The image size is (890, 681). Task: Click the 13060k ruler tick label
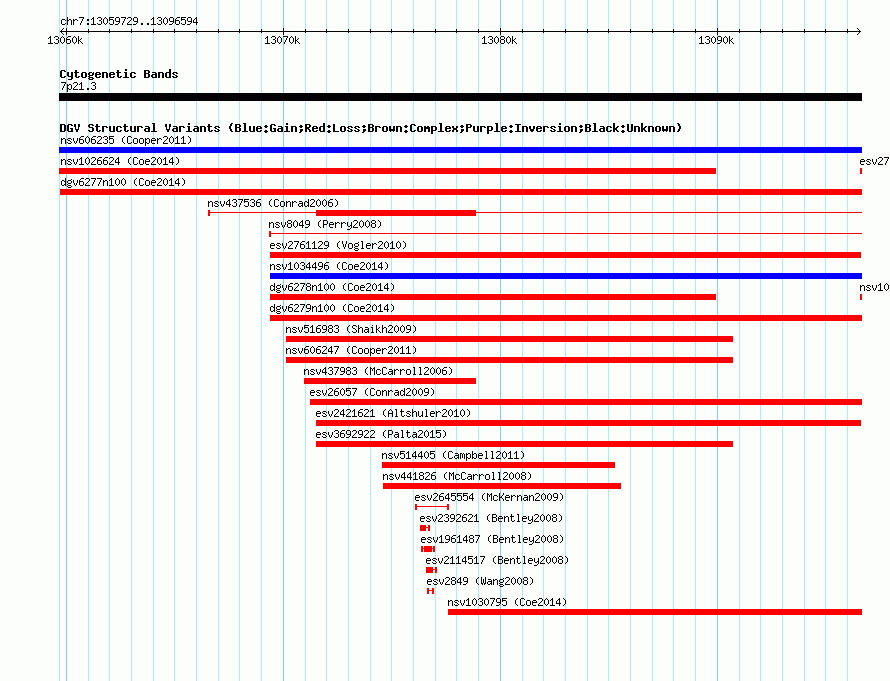(65, 40)
